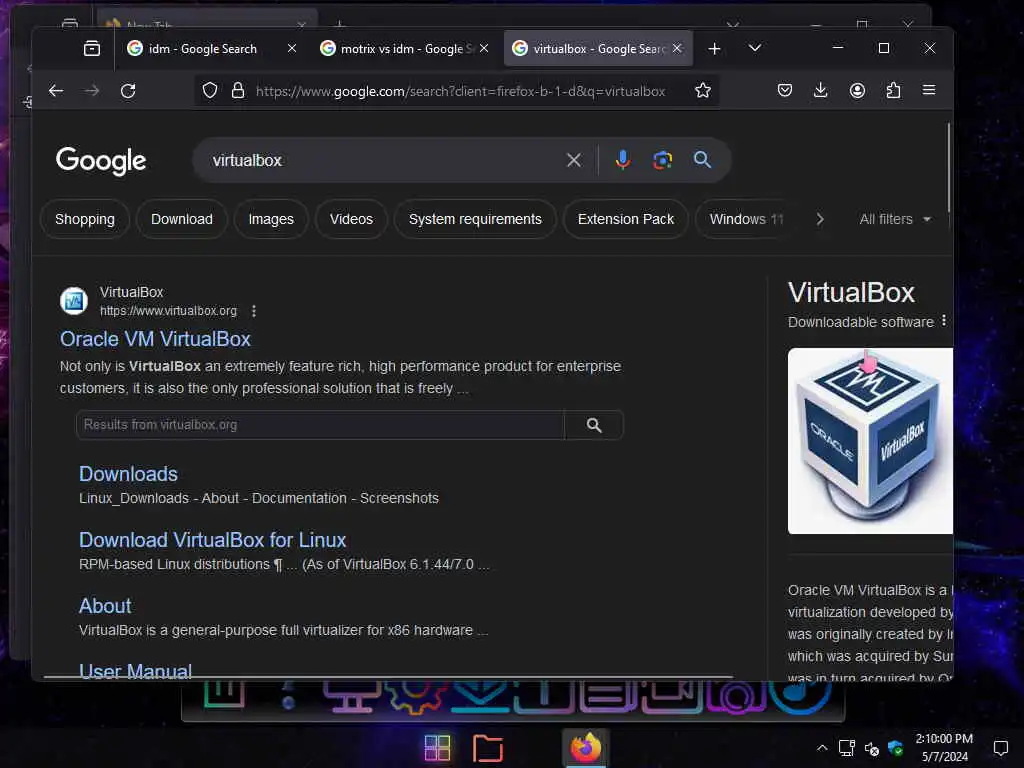Screen dimensions: 1024x768
Task: Click the network icon in system tray
Action: pos(847,748)
